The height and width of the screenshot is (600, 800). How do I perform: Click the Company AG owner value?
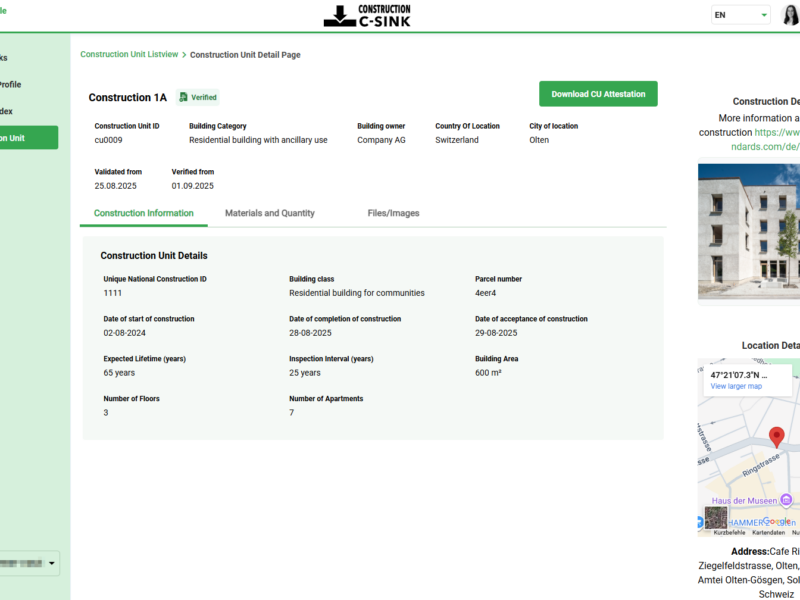click(381, 140)
